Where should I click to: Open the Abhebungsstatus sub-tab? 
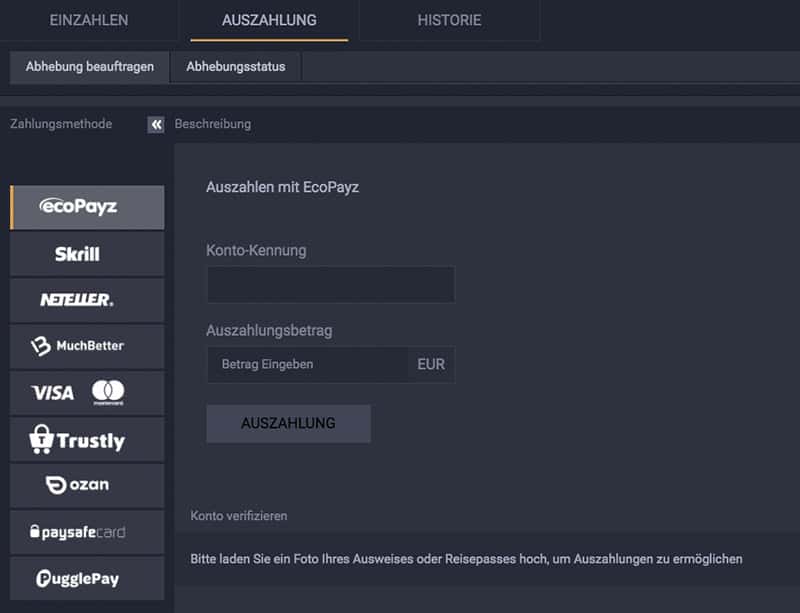236,67
